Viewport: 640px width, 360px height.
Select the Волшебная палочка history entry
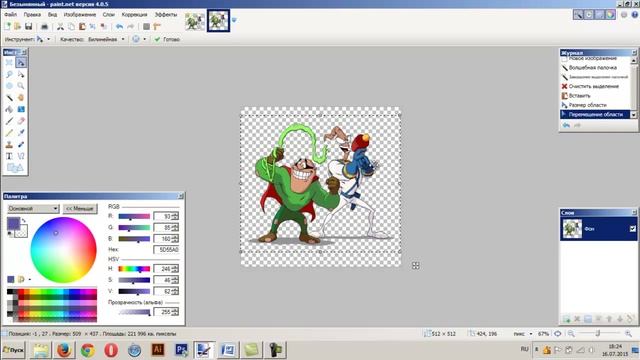(x=592, y=67)
